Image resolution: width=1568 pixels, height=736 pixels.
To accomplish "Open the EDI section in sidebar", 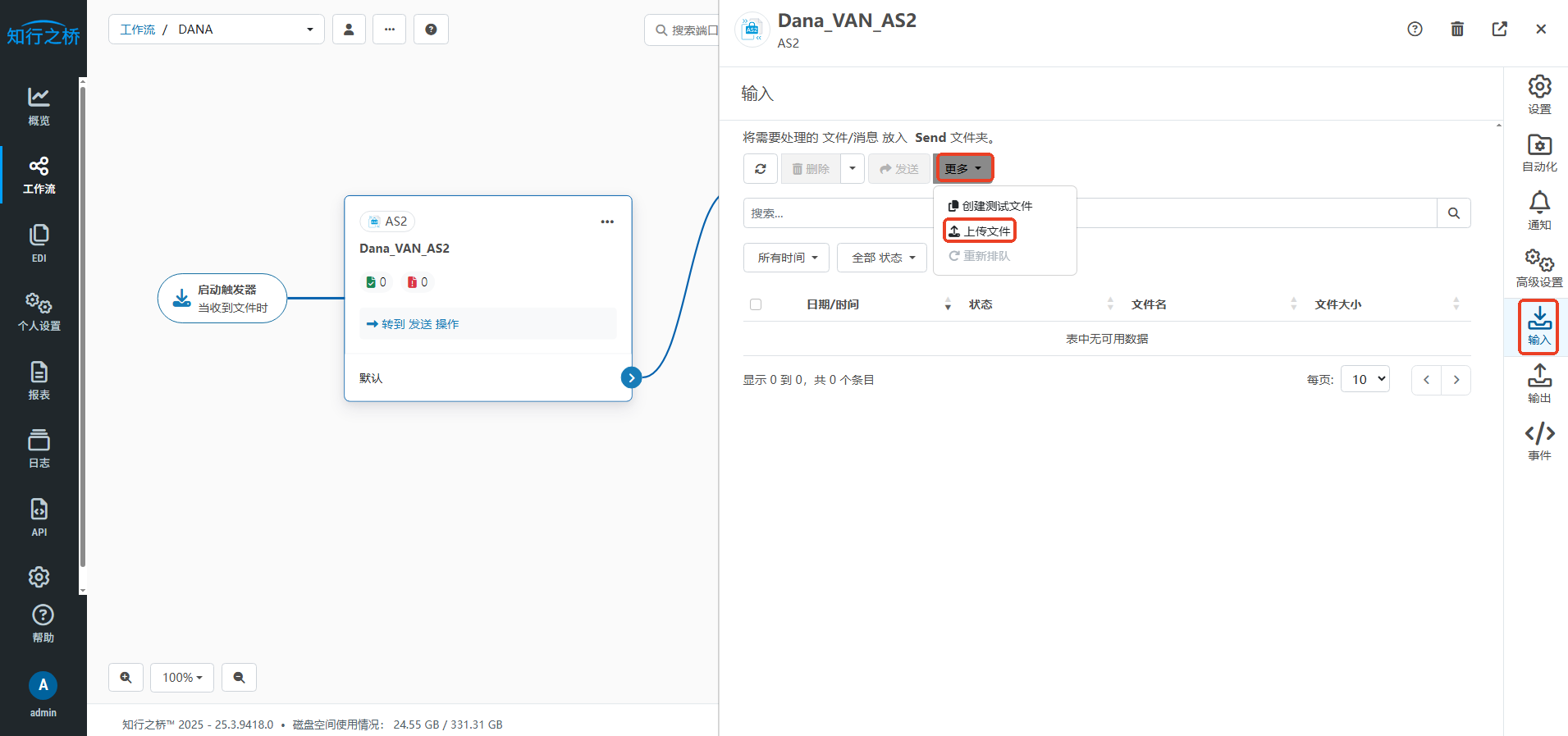I will click(39, 243).
